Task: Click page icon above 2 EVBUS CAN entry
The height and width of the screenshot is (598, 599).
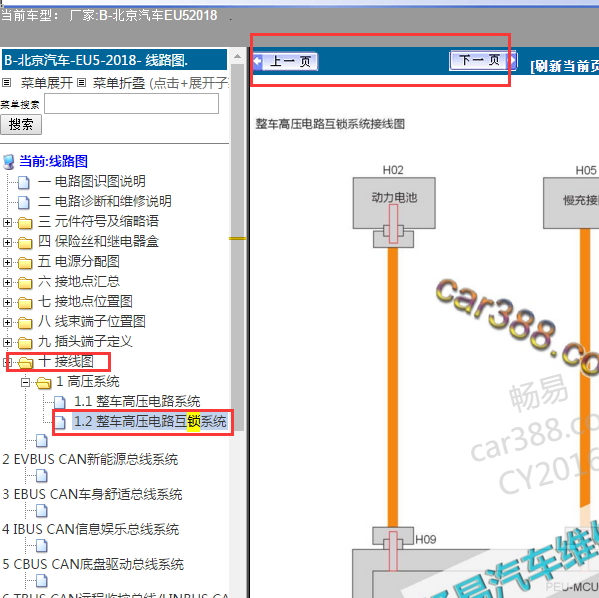Action: 42,441
